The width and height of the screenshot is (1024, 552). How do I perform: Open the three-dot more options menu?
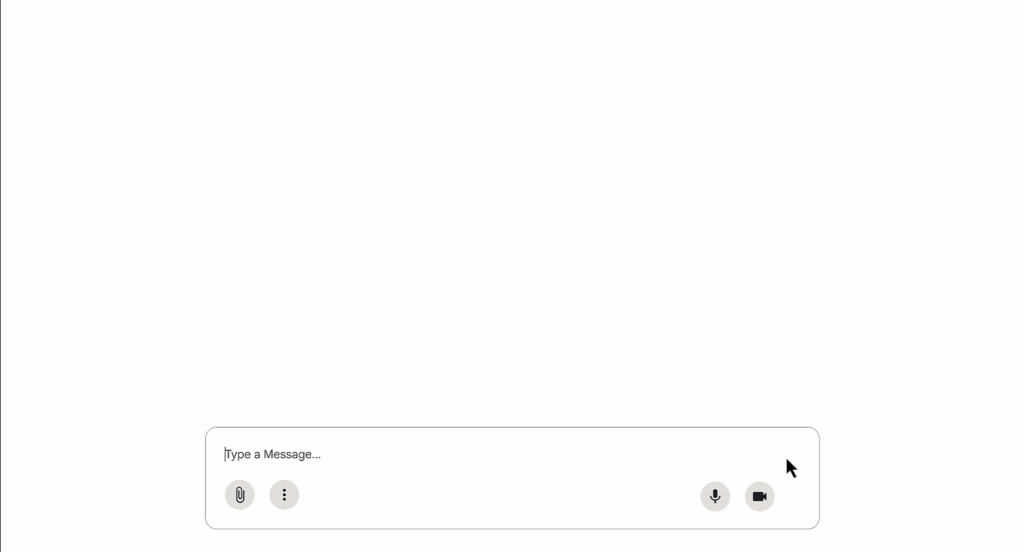(x=284, y=495)
